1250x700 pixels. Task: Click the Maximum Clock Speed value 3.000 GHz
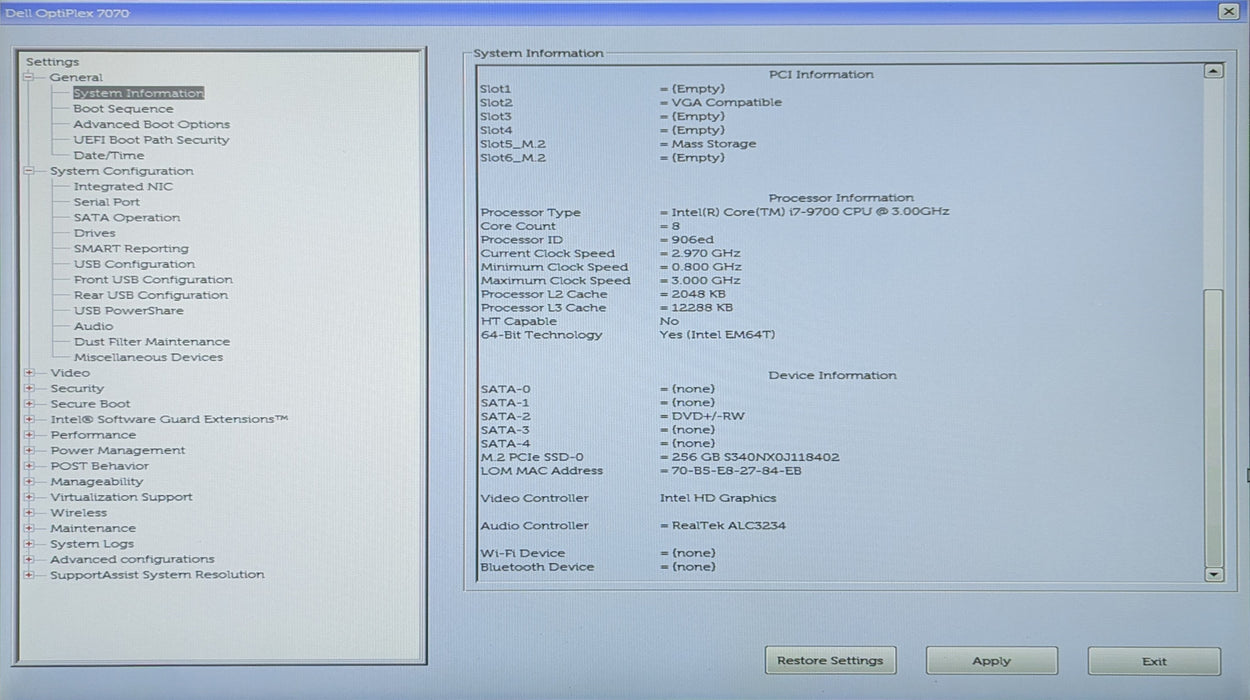[706, 281]
